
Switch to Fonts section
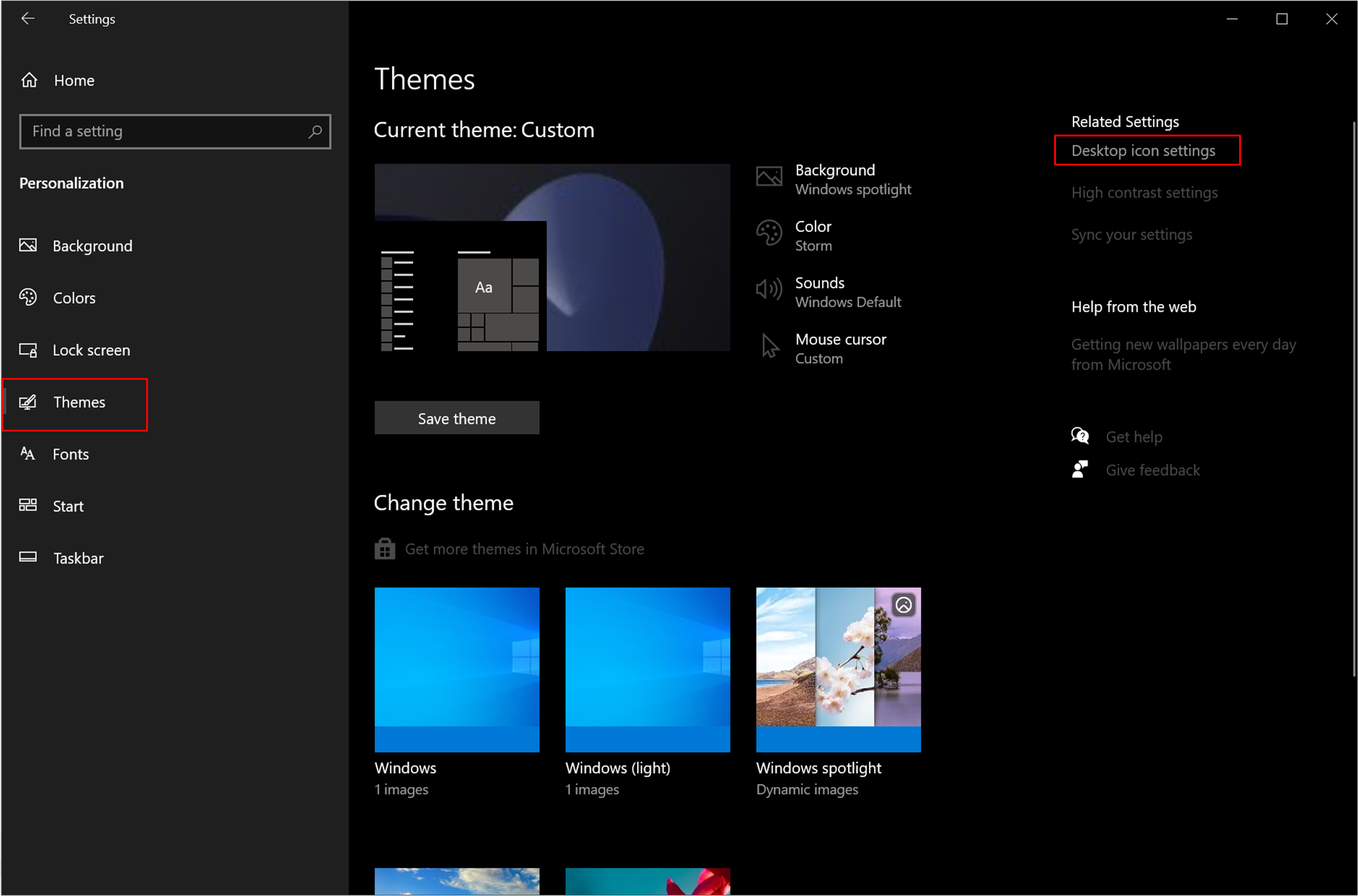click(x=70, y=454)
